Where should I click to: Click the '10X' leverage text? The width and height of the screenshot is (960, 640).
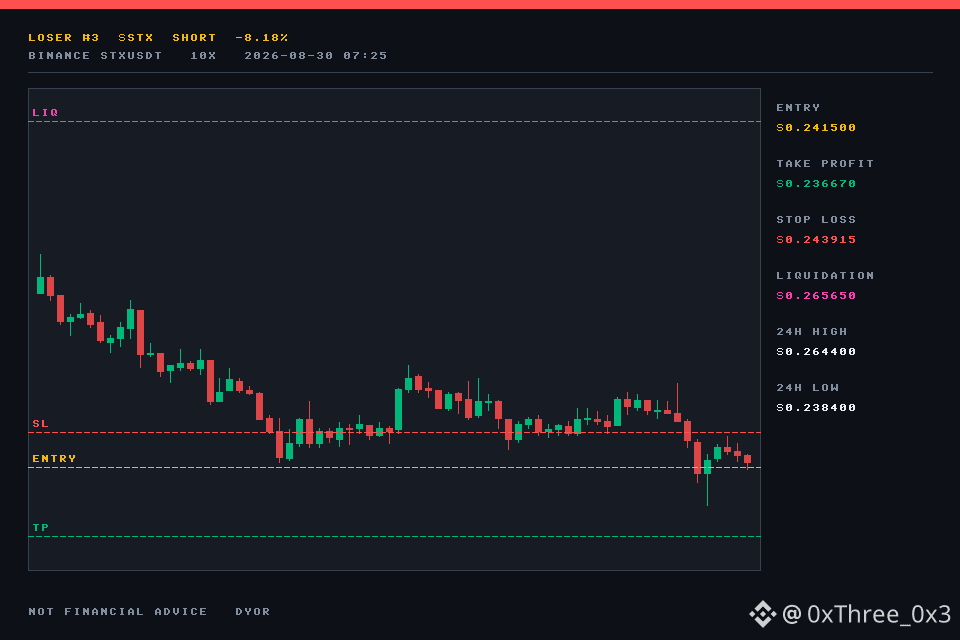(x=203, y=56)
